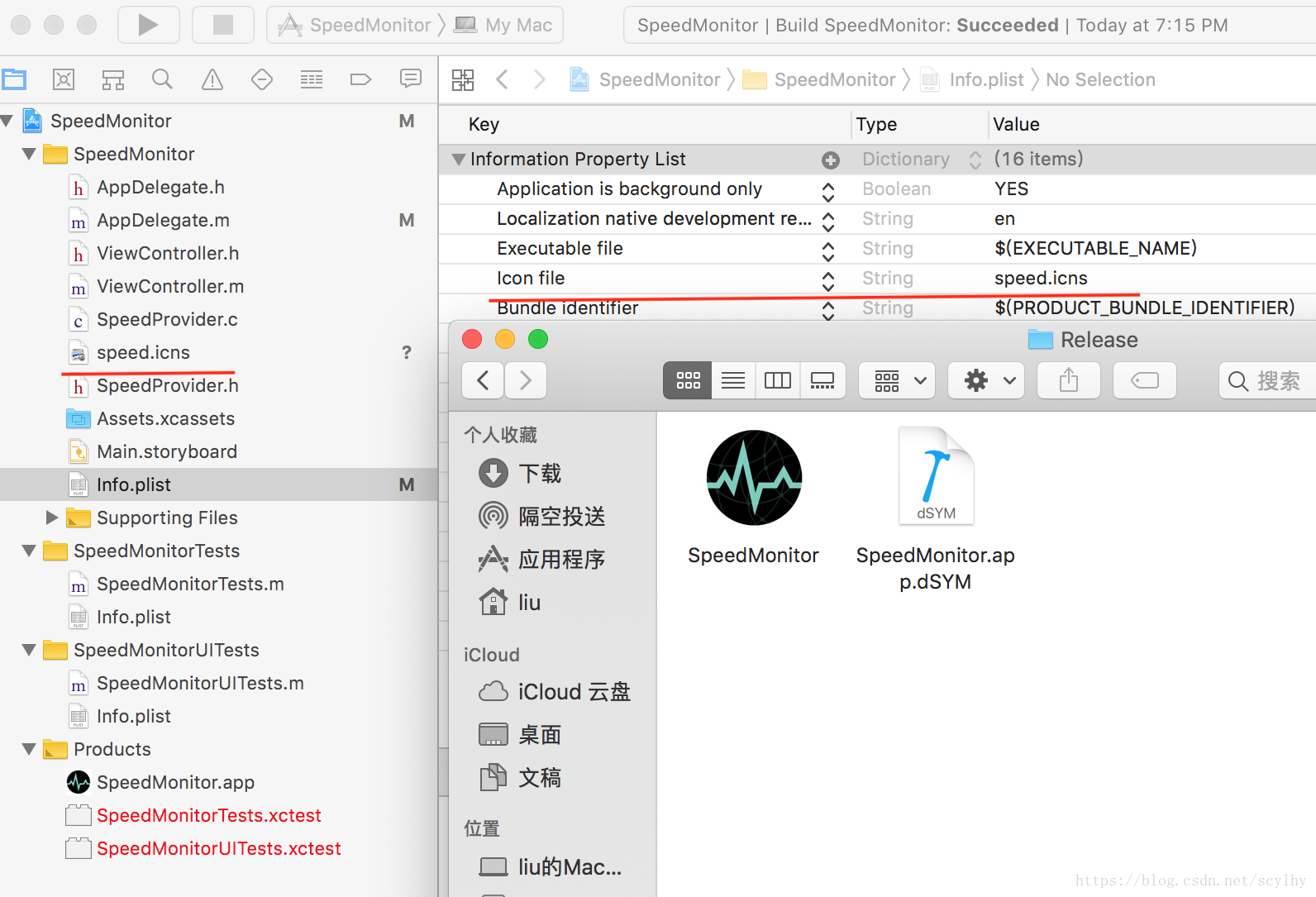Open the Find navigator magnifier tab
The image size is (1316, 897).
coord(163,79)
